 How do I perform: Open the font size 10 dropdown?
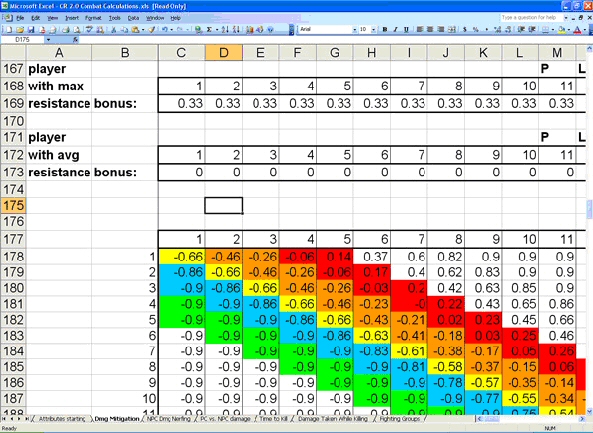pyautogui.click(x=373, y=29)
